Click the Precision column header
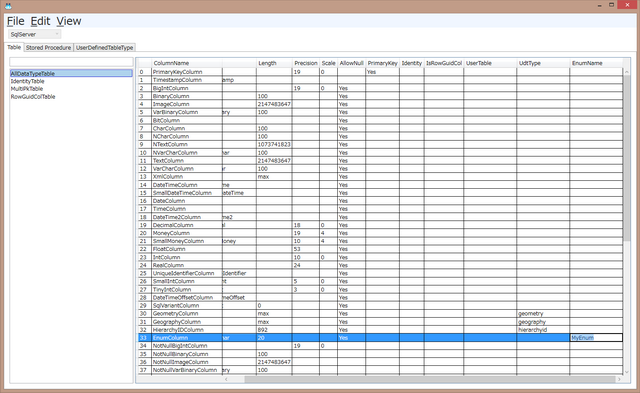Image resolution: width=640 pixels, height=393 pixels. pos(306,63)
